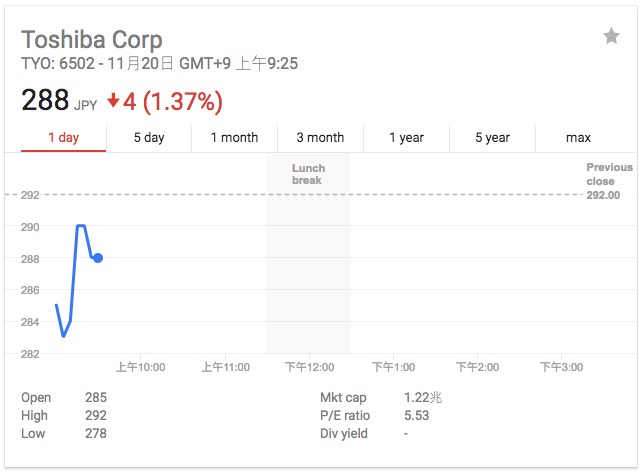Viewport: 642px width, 472px height.
Task: Click the Lunch break shaded region
Action: 309,253
